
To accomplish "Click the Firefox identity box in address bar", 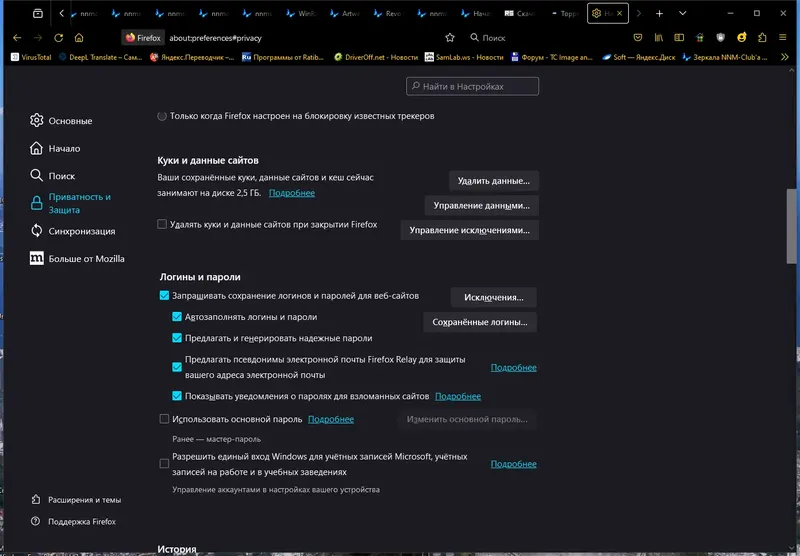I will click(x=143, y=38).
